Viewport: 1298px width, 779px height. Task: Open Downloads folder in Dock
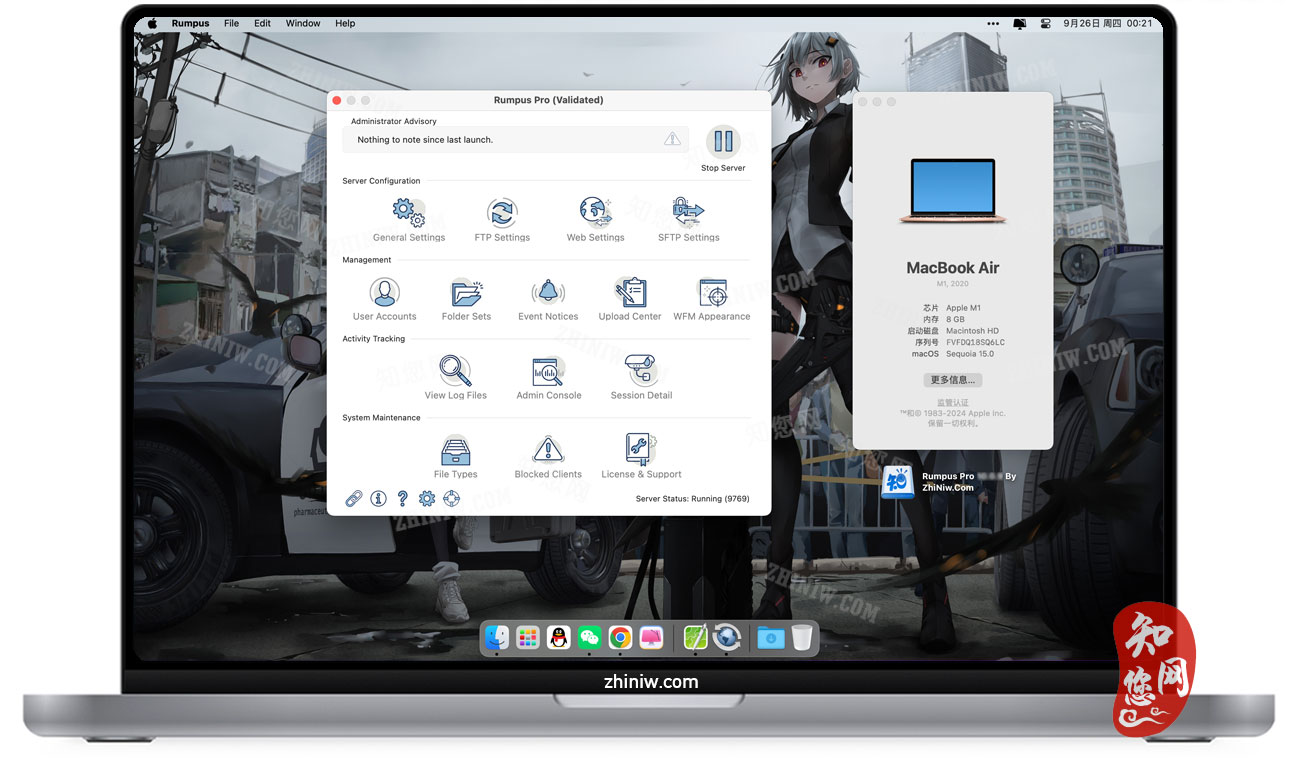[771, 637]
